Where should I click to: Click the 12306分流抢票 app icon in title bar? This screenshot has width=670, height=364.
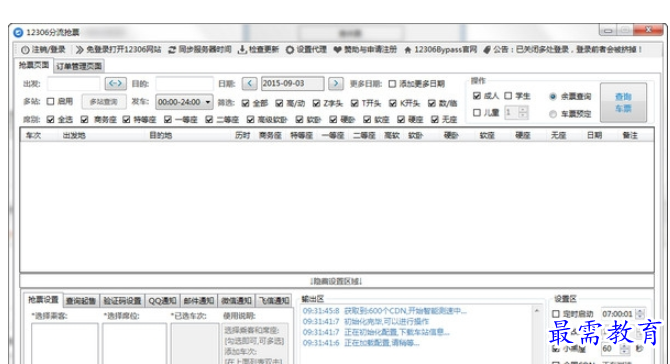tap(18, 32)
